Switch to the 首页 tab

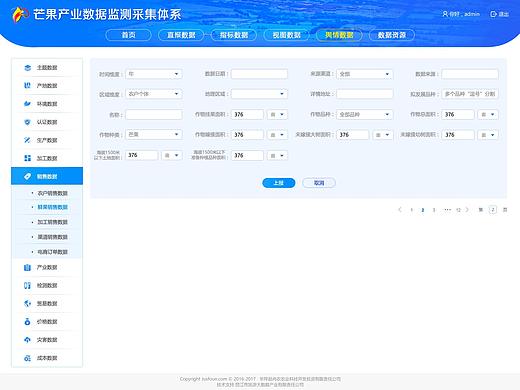128,35
